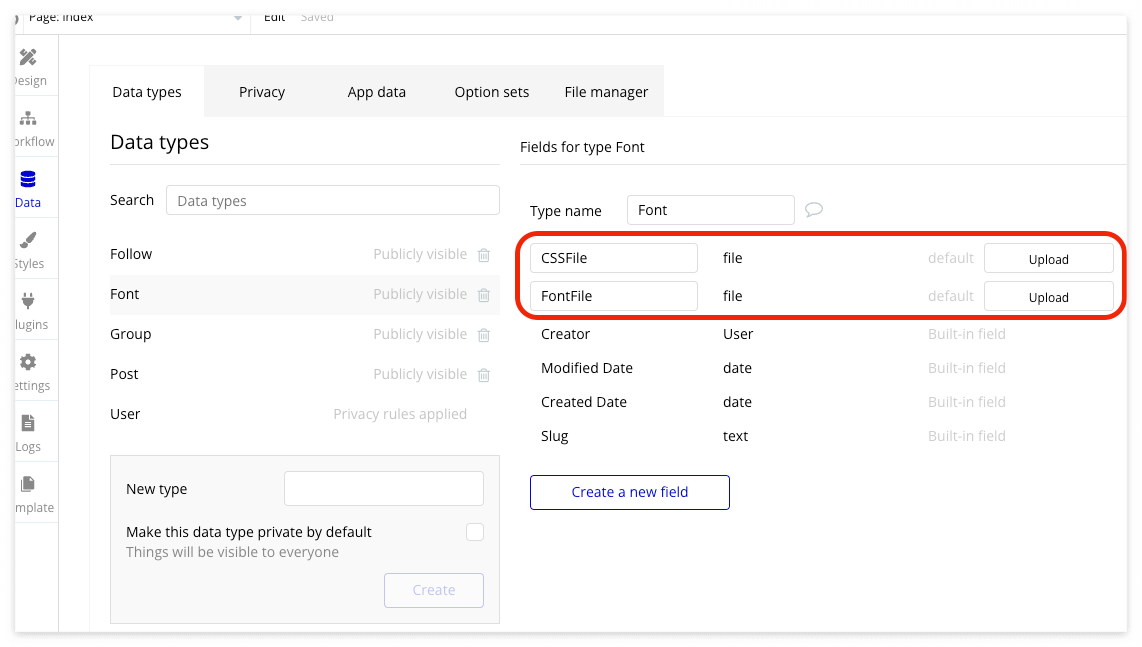The width and height of the screenshot is (1142, 647).
Task: Click the comment bubble beside Type name
Action: click(x=814, y=210)
